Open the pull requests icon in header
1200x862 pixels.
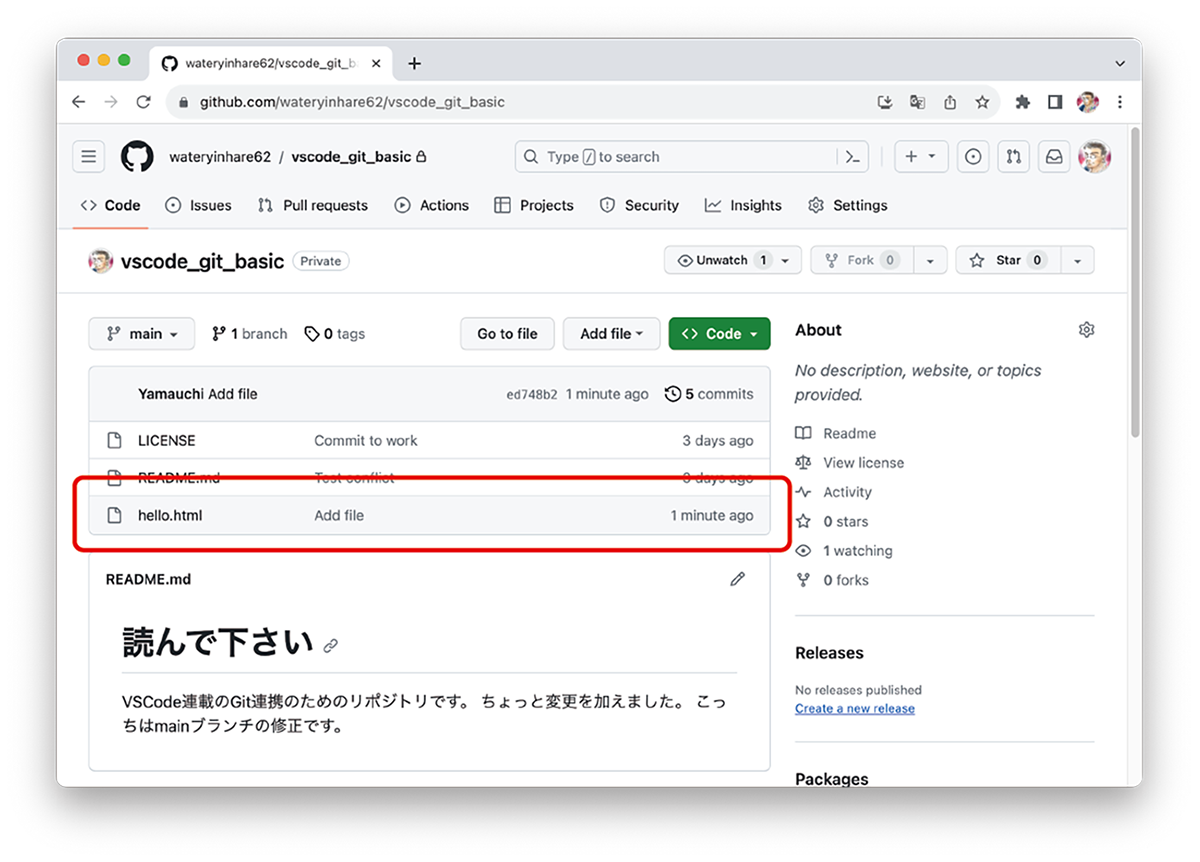pos(1014,157)
